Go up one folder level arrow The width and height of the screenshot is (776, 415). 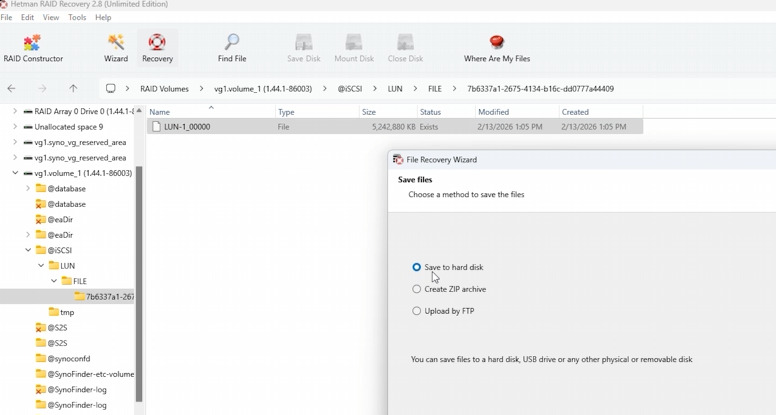click(x=73, y=89)
